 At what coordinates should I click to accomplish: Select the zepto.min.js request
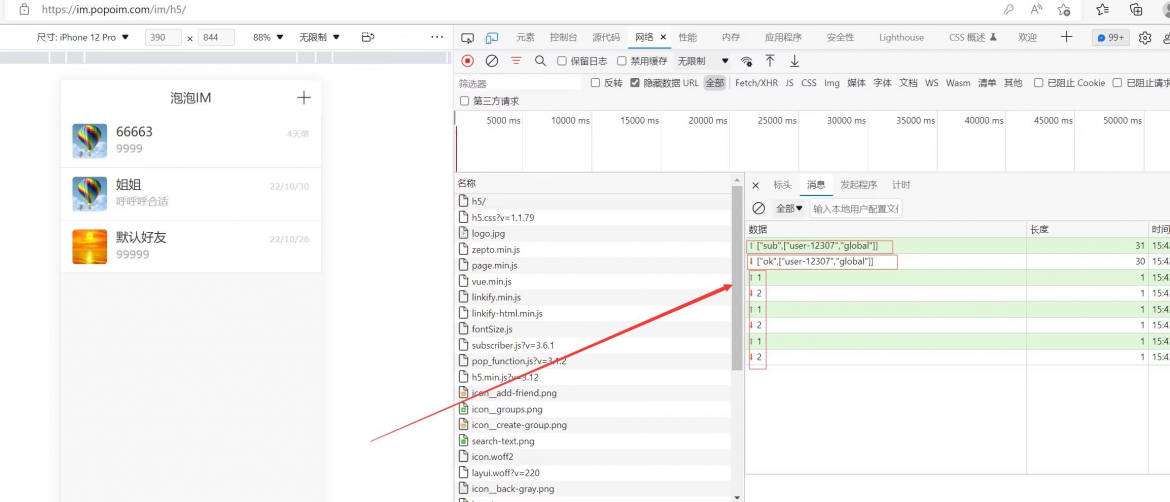(x=593, y=249)
